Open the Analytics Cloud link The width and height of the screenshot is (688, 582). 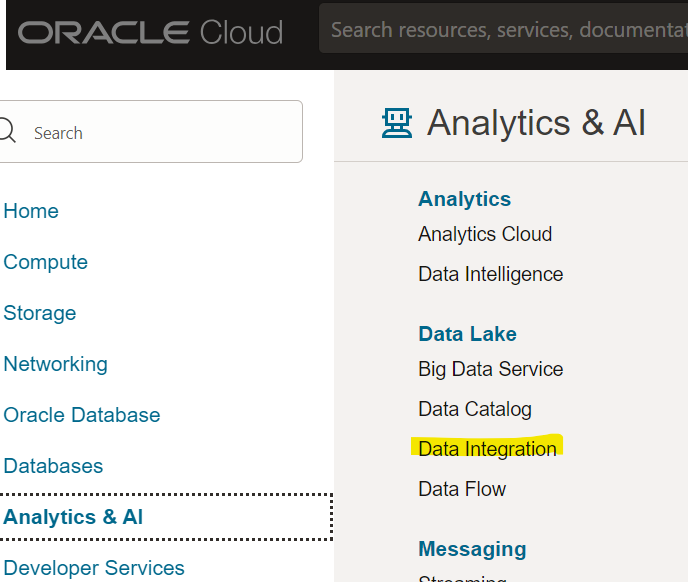click(485, 234)
